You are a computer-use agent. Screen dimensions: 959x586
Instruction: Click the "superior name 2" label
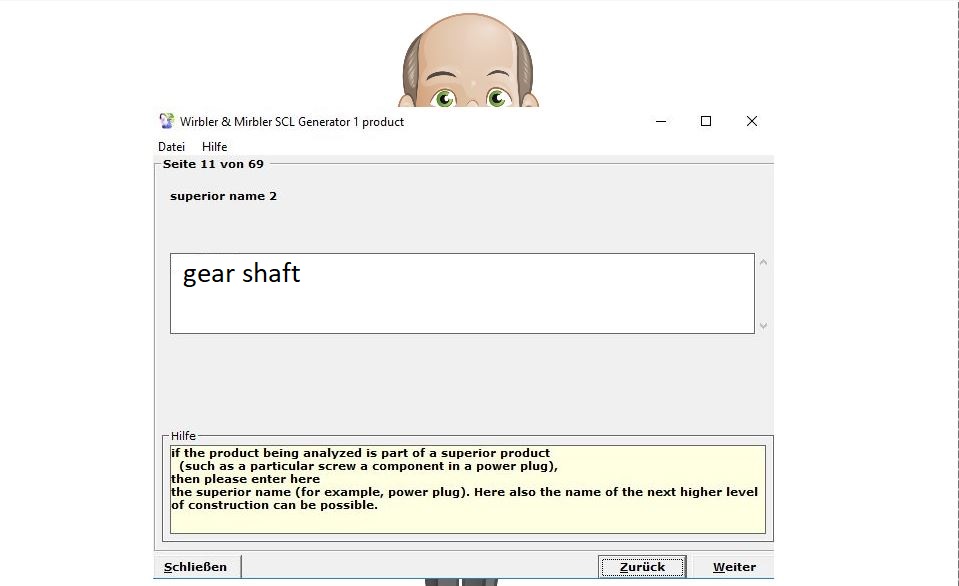point(223,196)
